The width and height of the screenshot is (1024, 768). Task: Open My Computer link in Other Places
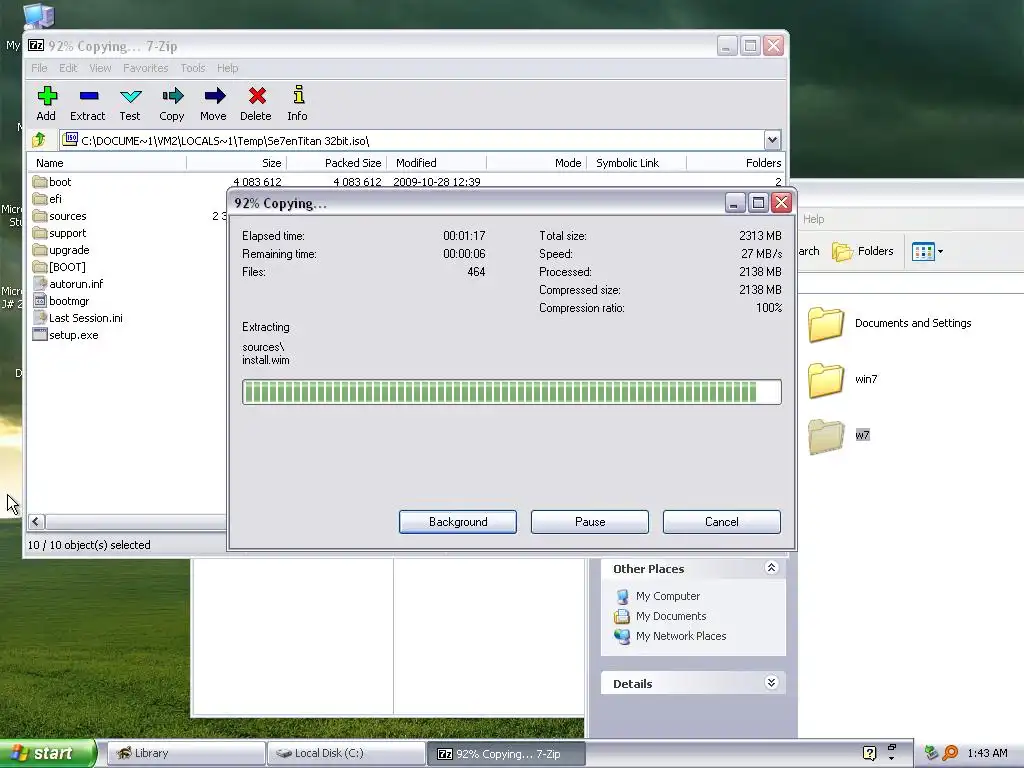click(658, 596)
